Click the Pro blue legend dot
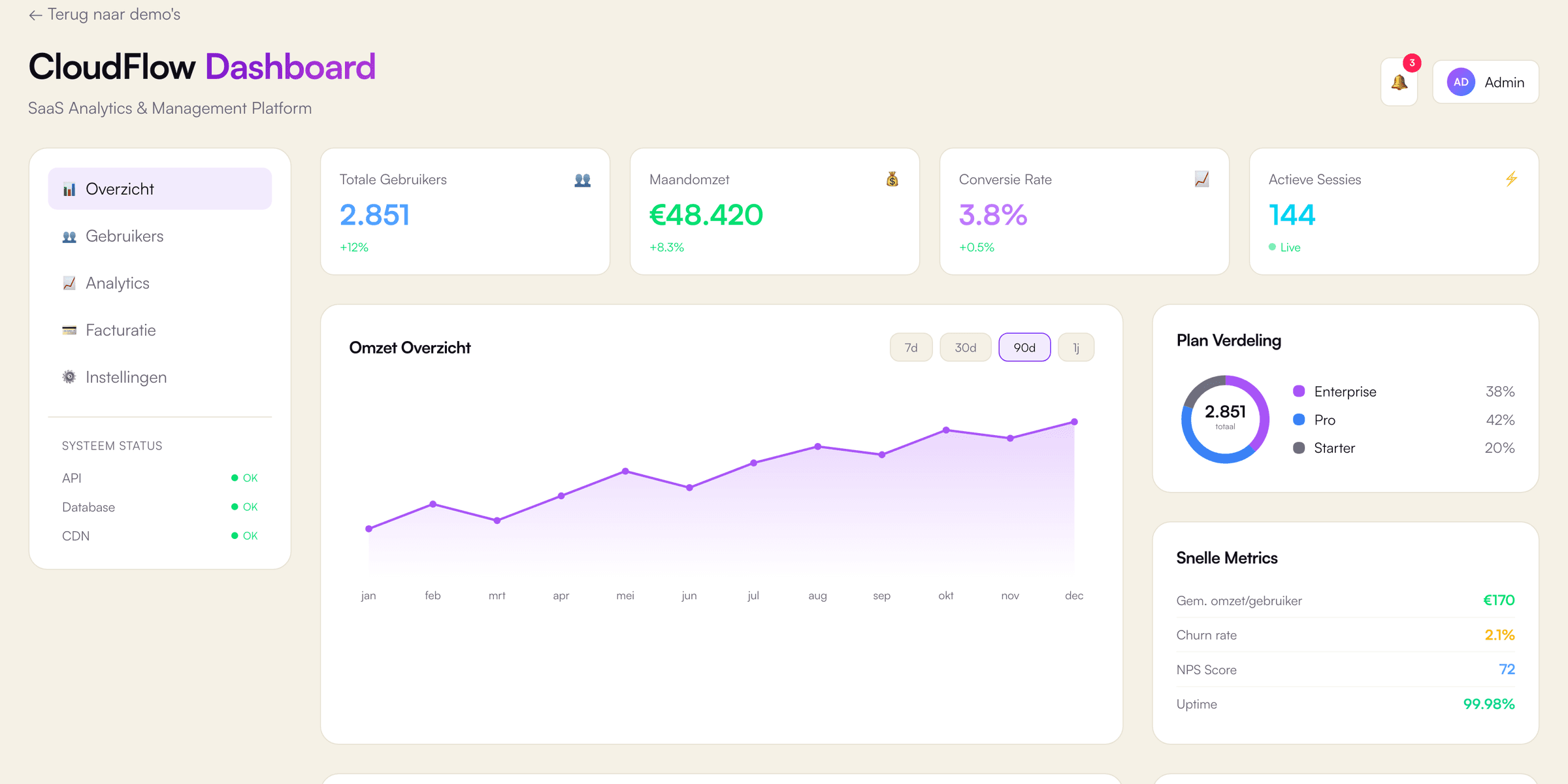The width and height of the screenshot is (1568, 784). pyautogui.click(x=1299, y=419)
